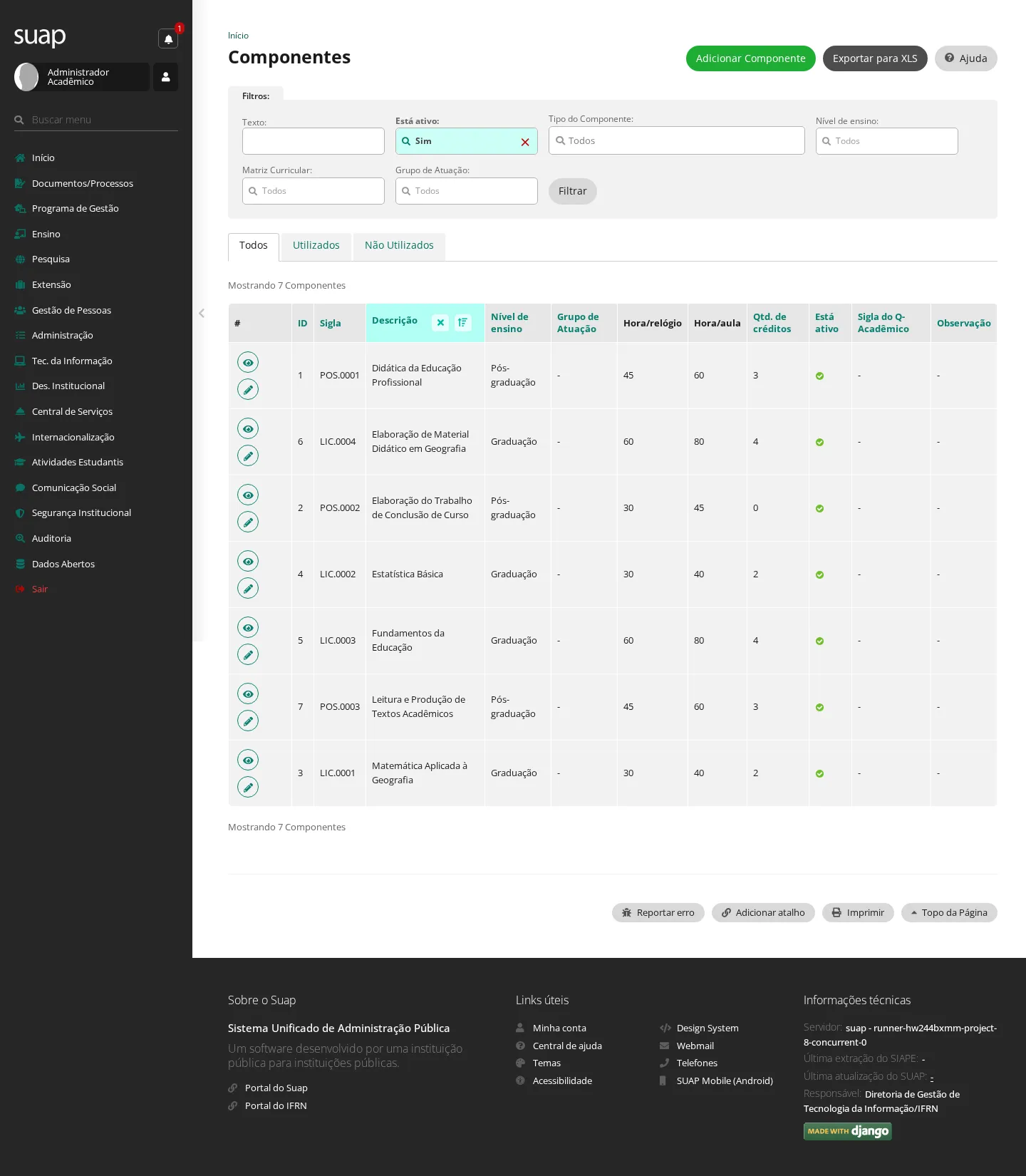View the Estatística Básica component
Screen dimensions: 1026x1176
248,561
